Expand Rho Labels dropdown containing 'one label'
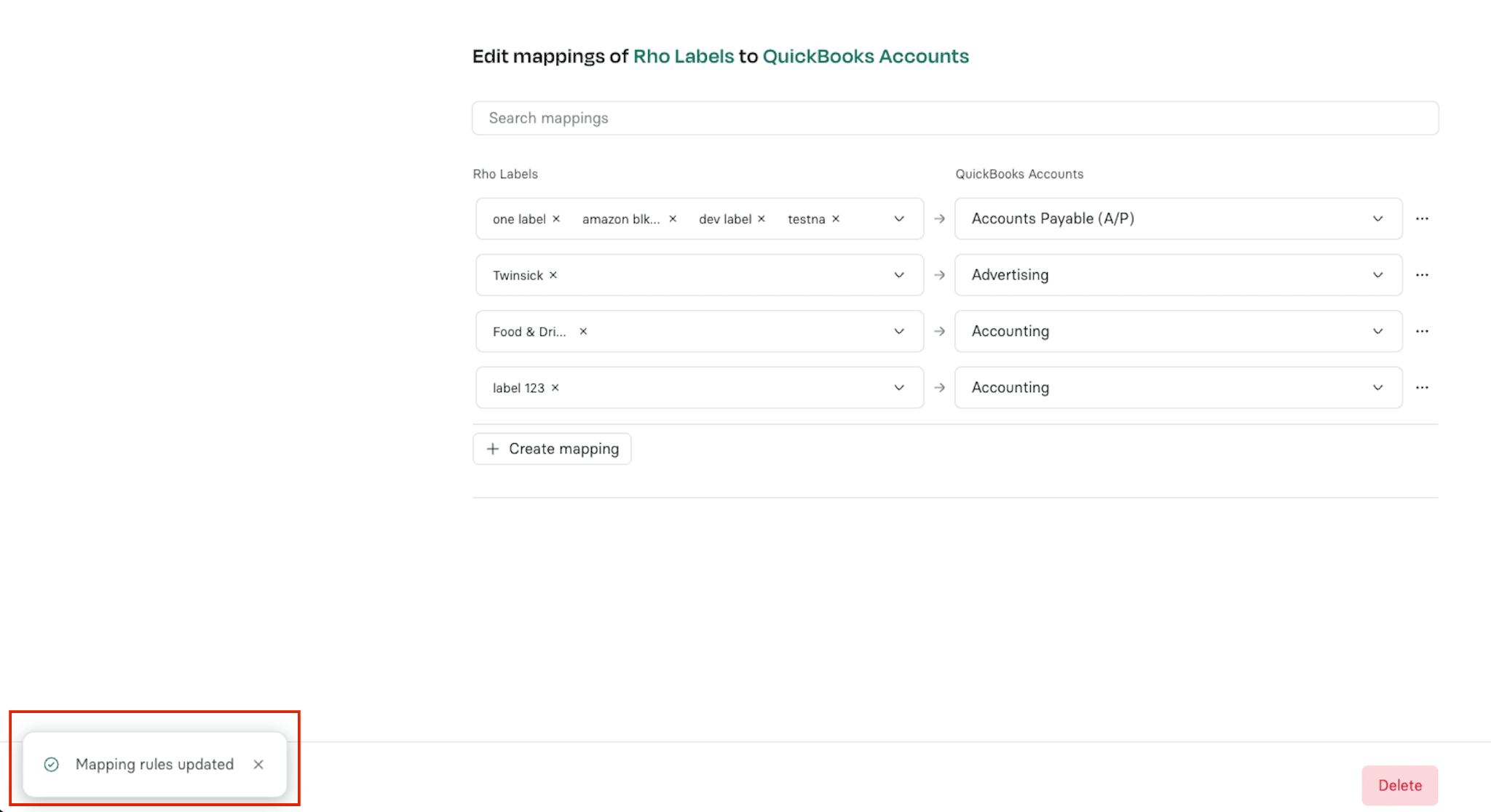The width and height of the screenshot is (1491, 812). (899, 219)
